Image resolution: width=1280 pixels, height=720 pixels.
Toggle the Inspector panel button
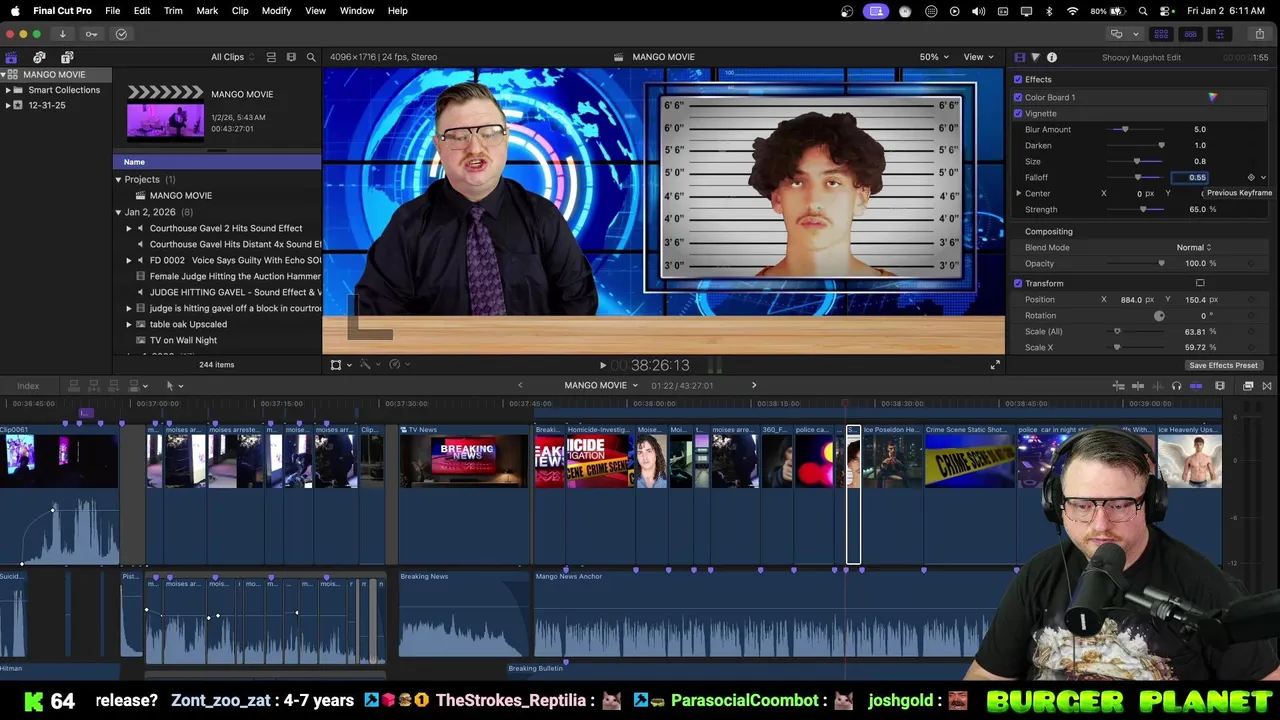point(1219,34)
